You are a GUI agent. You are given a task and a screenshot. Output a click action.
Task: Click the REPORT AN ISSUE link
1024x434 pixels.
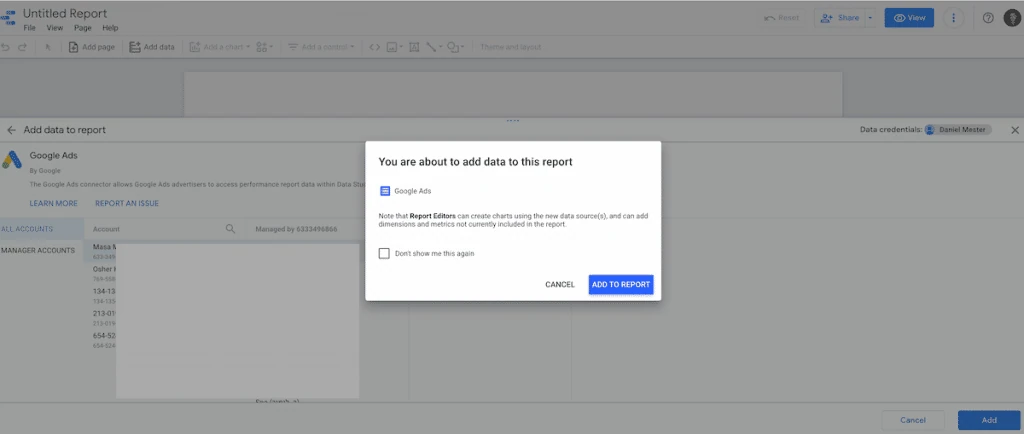coord(127,204)
